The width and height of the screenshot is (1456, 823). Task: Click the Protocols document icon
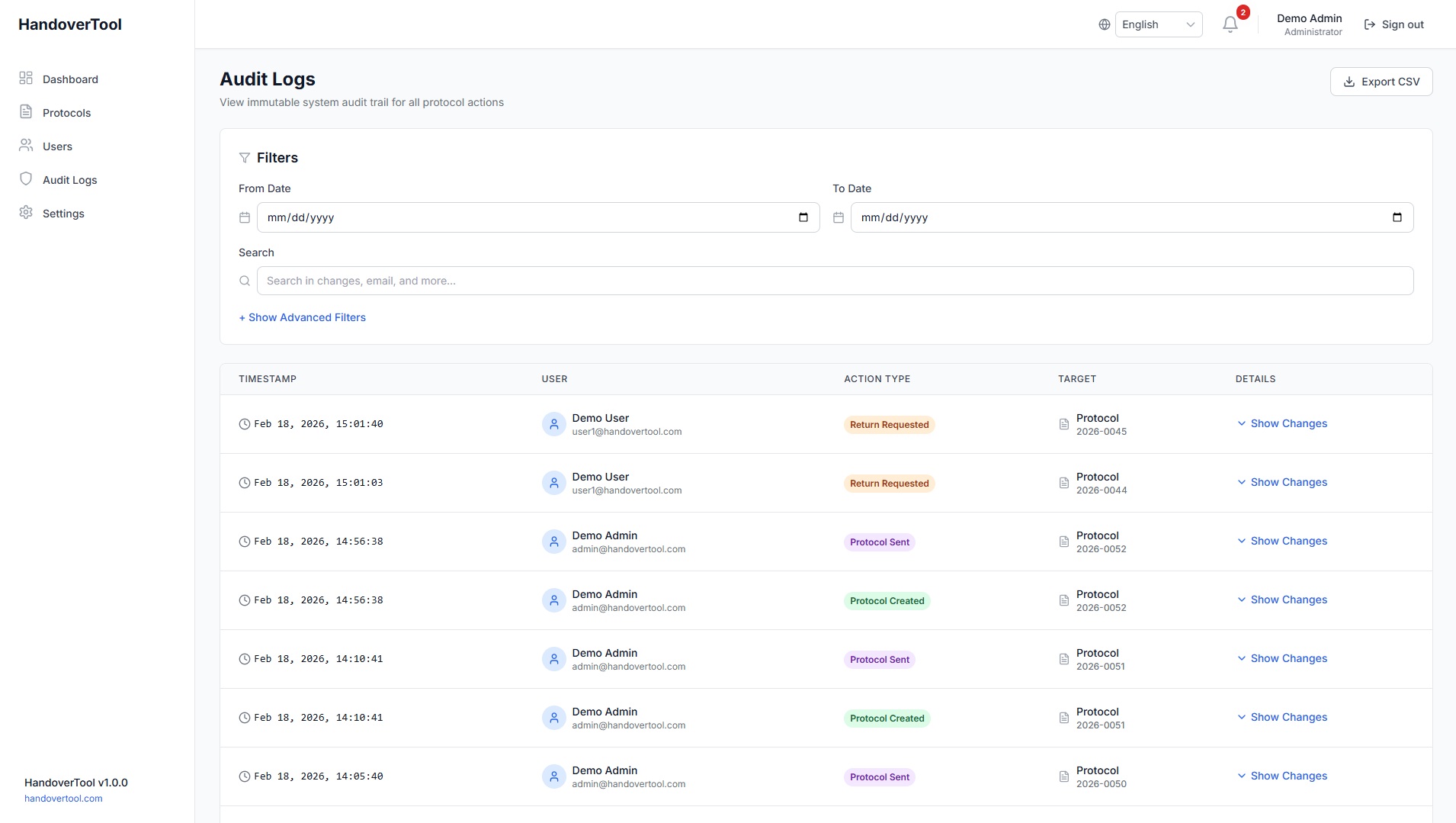(x=26, y=111)
